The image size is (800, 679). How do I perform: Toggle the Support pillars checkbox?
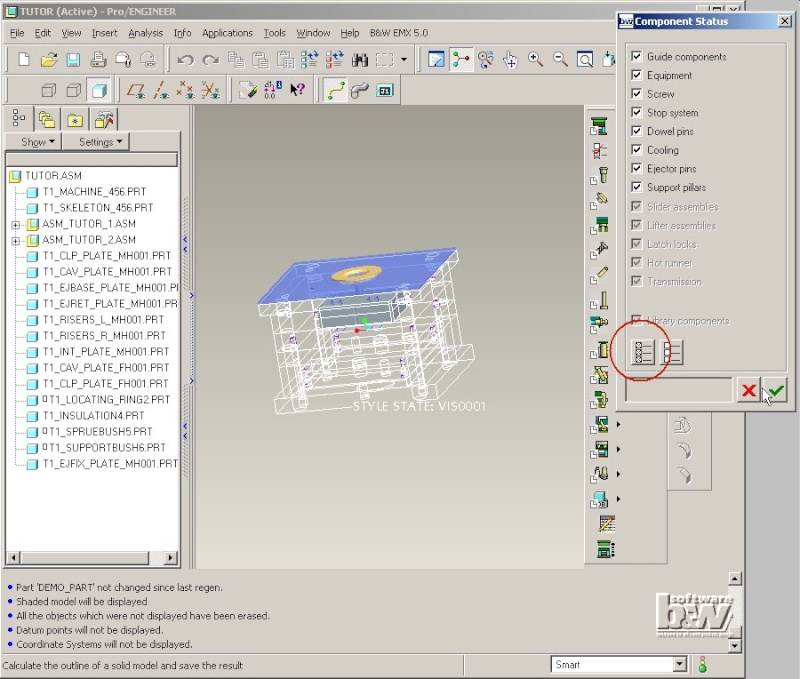click(636, 187)
